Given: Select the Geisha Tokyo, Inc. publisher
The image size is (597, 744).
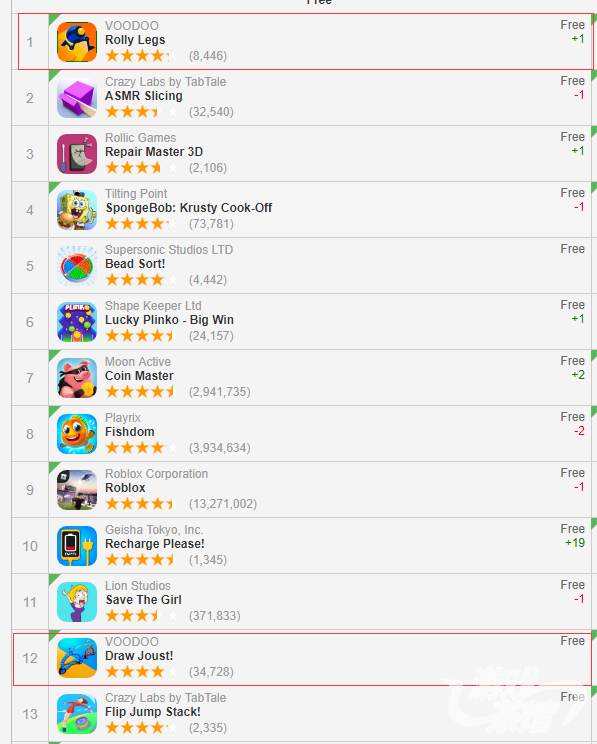Looking at the screenshot, I should (154, 530).
